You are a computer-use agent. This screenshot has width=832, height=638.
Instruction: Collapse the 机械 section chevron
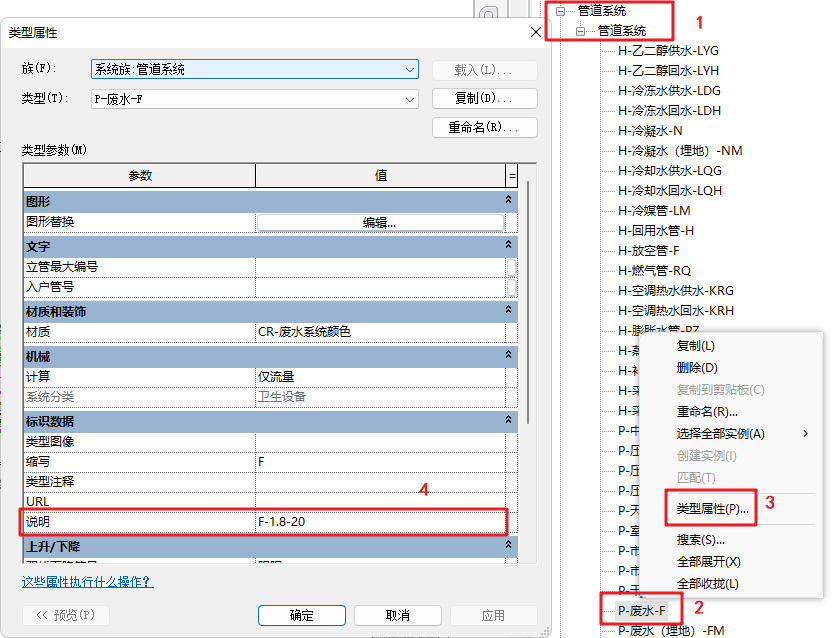pos(507,356)
